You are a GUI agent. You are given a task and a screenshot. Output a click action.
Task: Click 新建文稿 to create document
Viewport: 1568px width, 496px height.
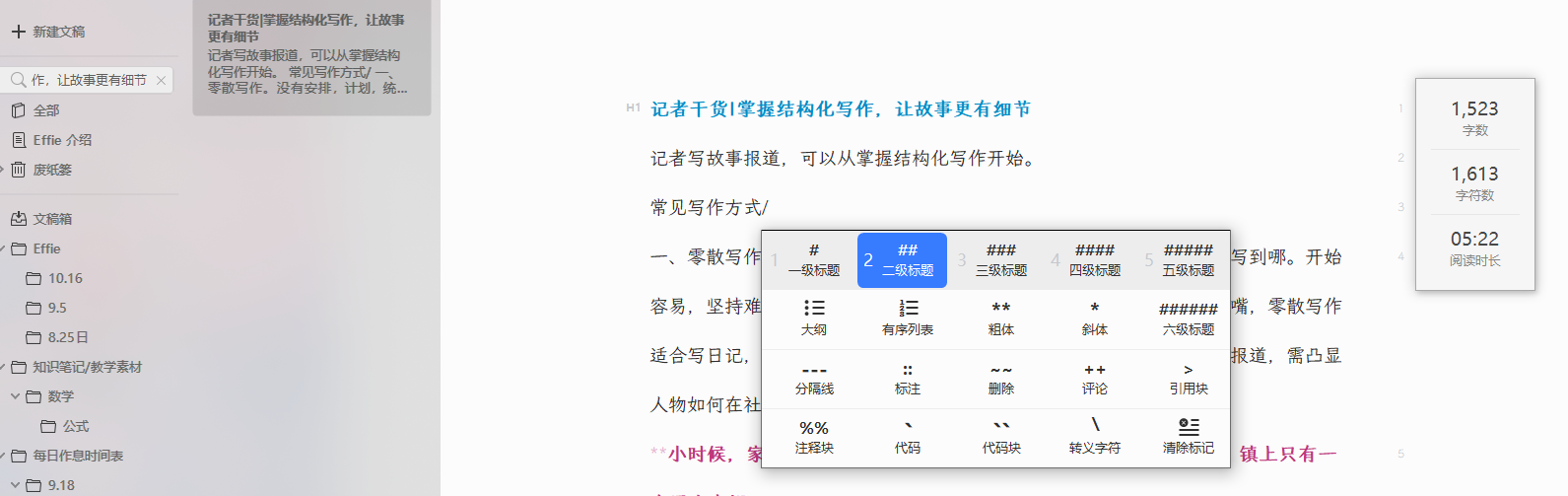click(x=48, y=32)
